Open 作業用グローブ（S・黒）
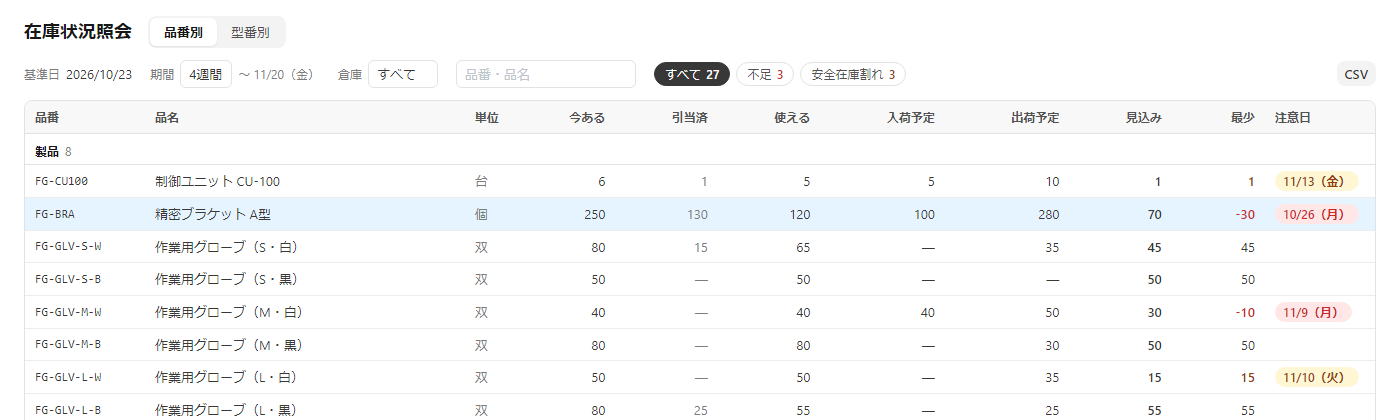 228,279
